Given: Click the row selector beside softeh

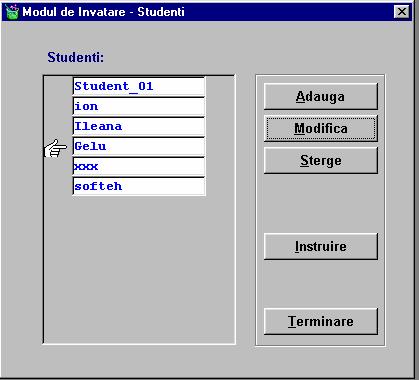Looking at the screenshot, I should [58, 187].
